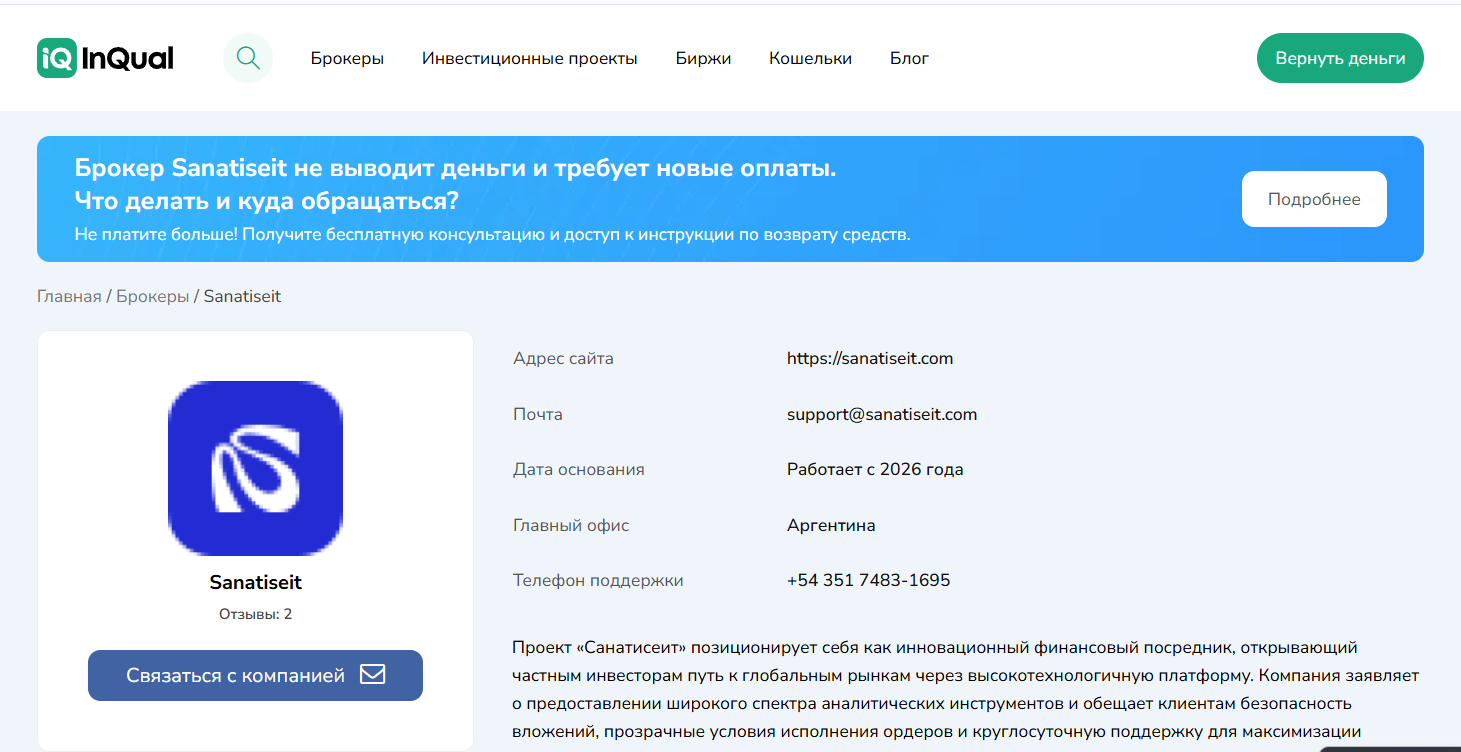Select the Работает с 2026 года text
Image resolution: width=1461 pixels, height=752 pixels.
875,469
